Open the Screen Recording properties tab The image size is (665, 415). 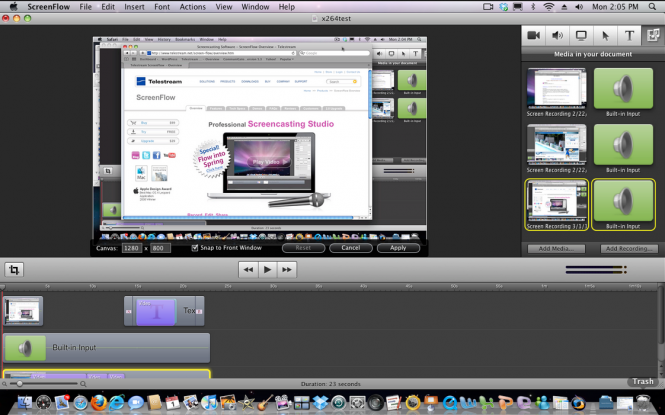(x=581, y=35)
